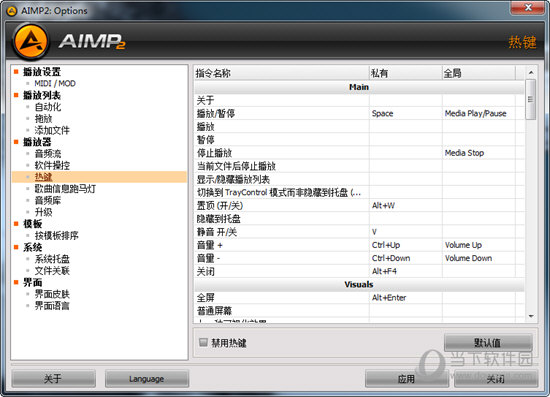This screenshot has width=550, height=397.
Task: Click the hotkey list scroll down arrow
Action: 531,316
